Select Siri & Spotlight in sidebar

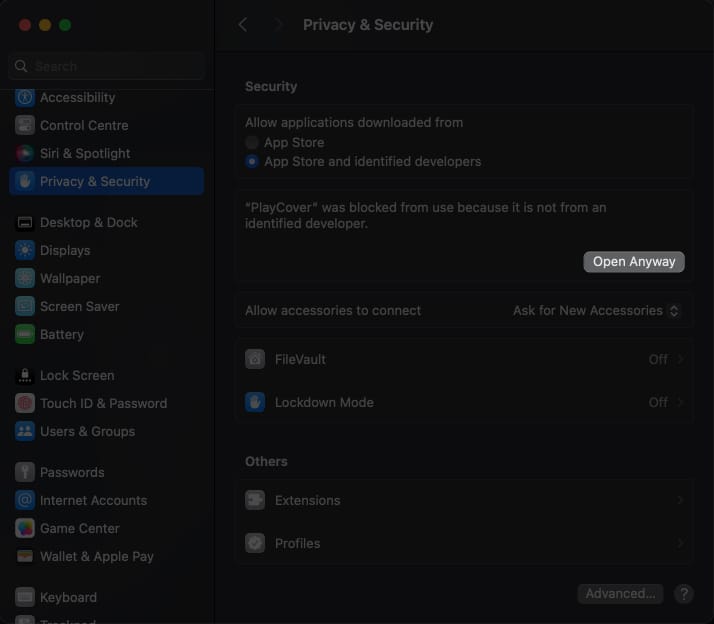click(x=107, y=153)
